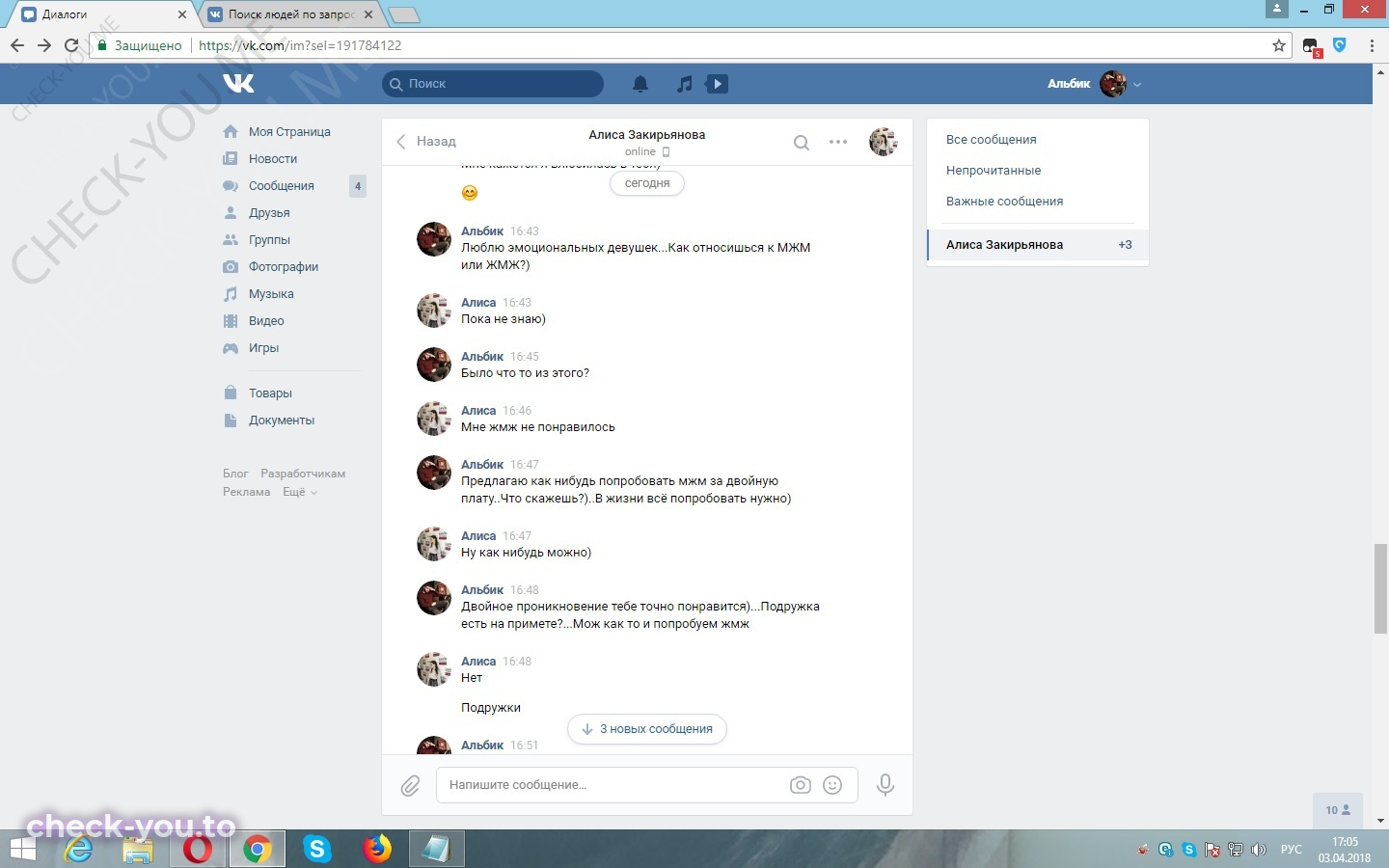The height and width of the screenshot is (868, 1389).
Task: Click the Блог footer link
Action: (235, 474)
